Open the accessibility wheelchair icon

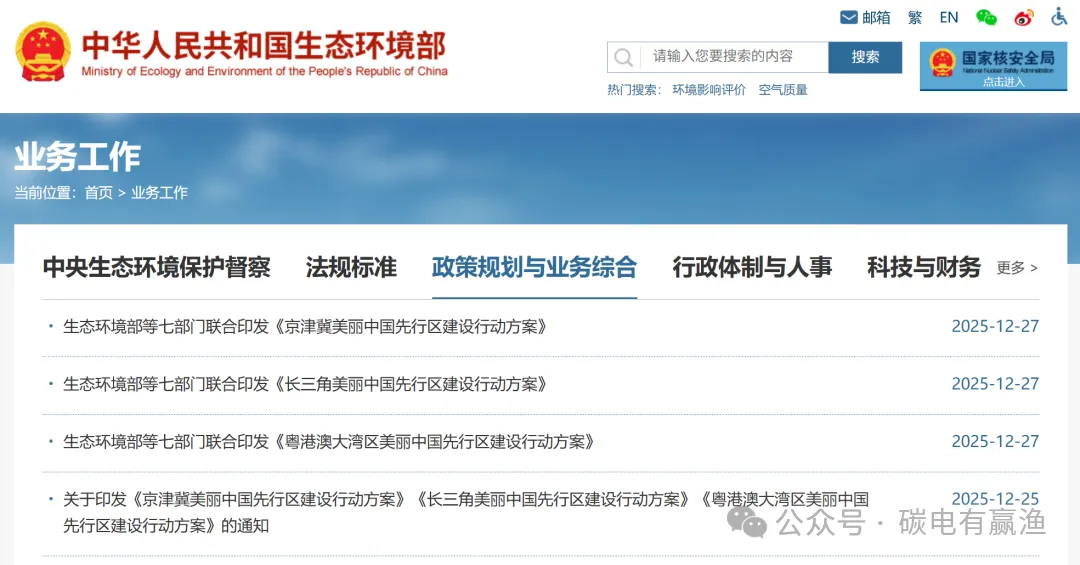point(1059,17)
